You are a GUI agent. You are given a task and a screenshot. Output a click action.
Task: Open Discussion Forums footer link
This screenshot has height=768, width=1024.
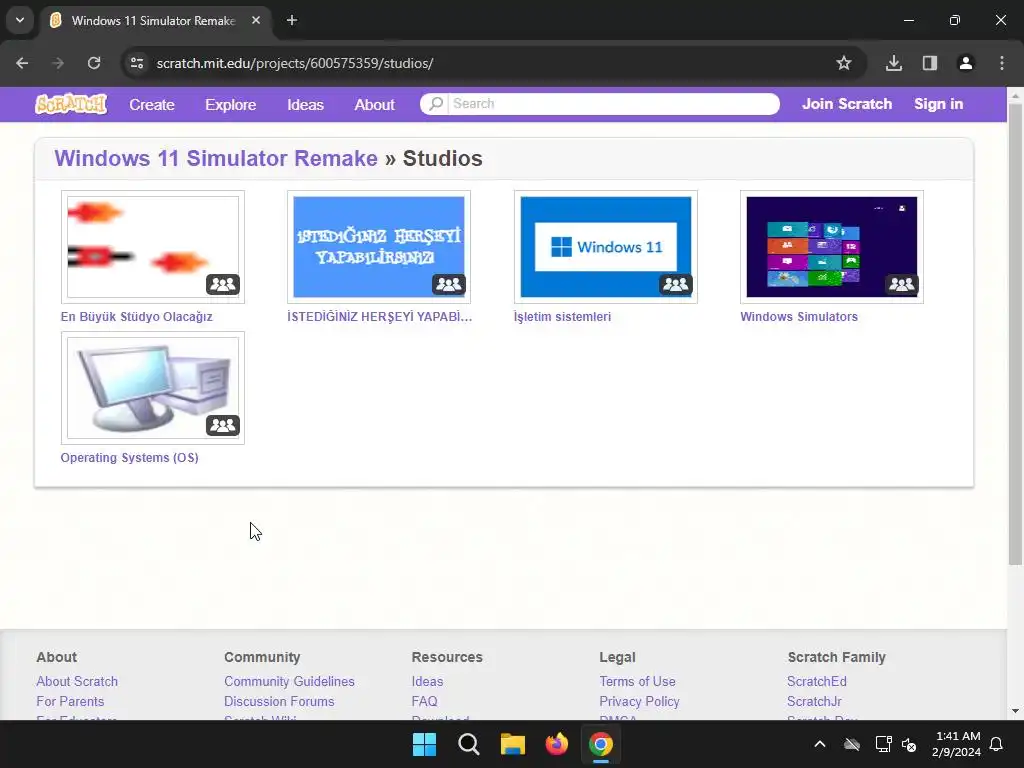[279, 701]
